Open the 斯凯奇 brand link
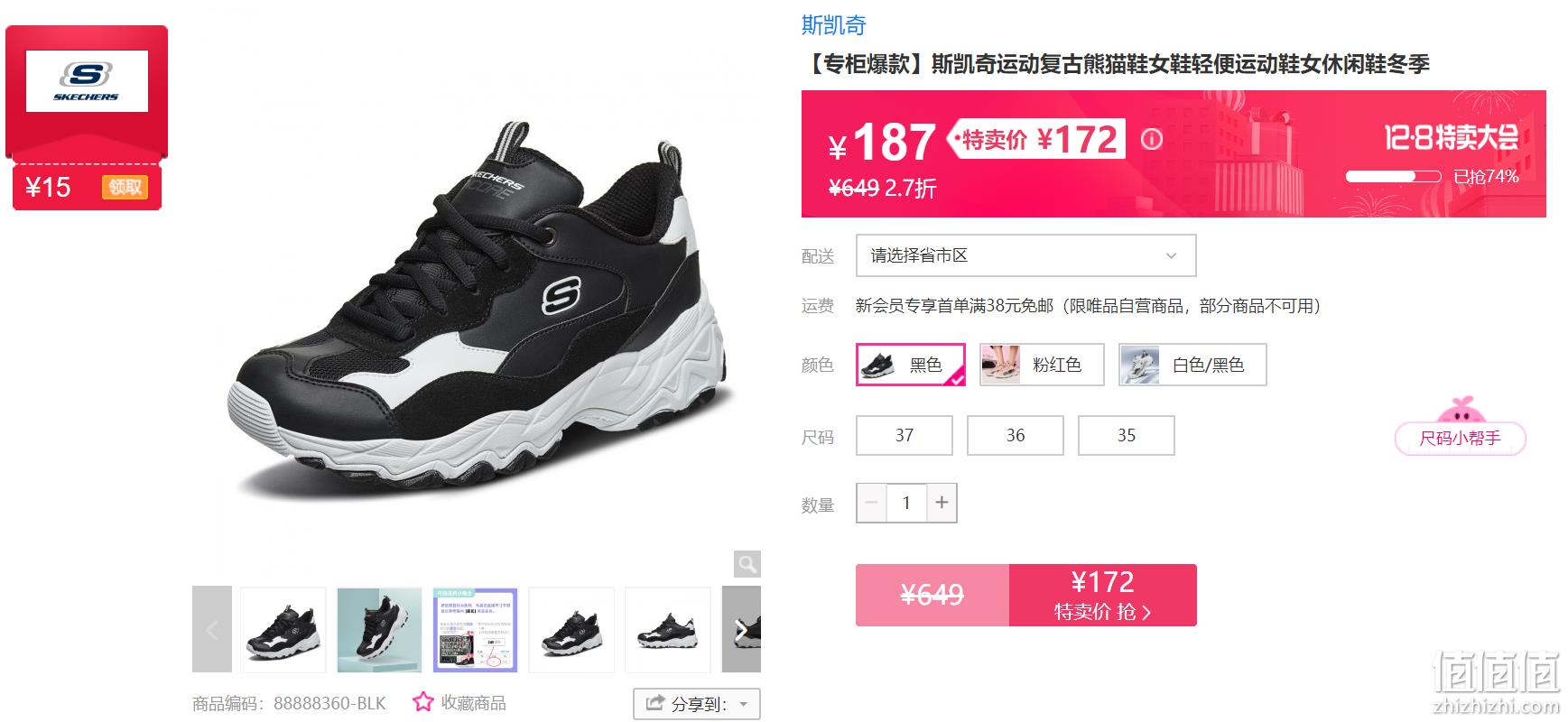This screenshot has width=1568, height=722. coord(834,25)
